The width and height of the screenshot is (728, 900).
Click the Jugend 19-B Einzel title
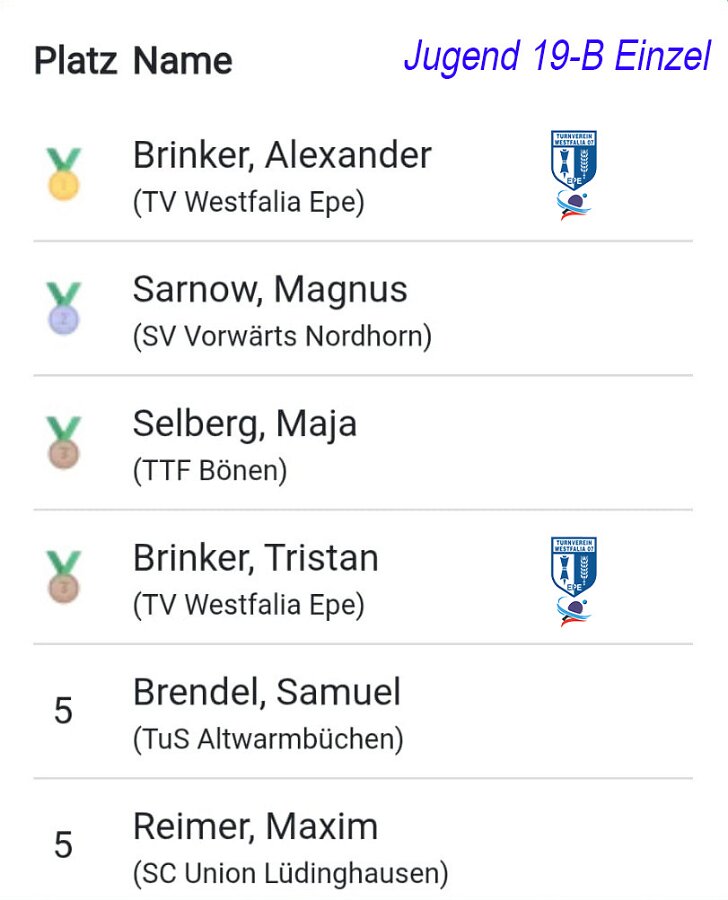557,57
